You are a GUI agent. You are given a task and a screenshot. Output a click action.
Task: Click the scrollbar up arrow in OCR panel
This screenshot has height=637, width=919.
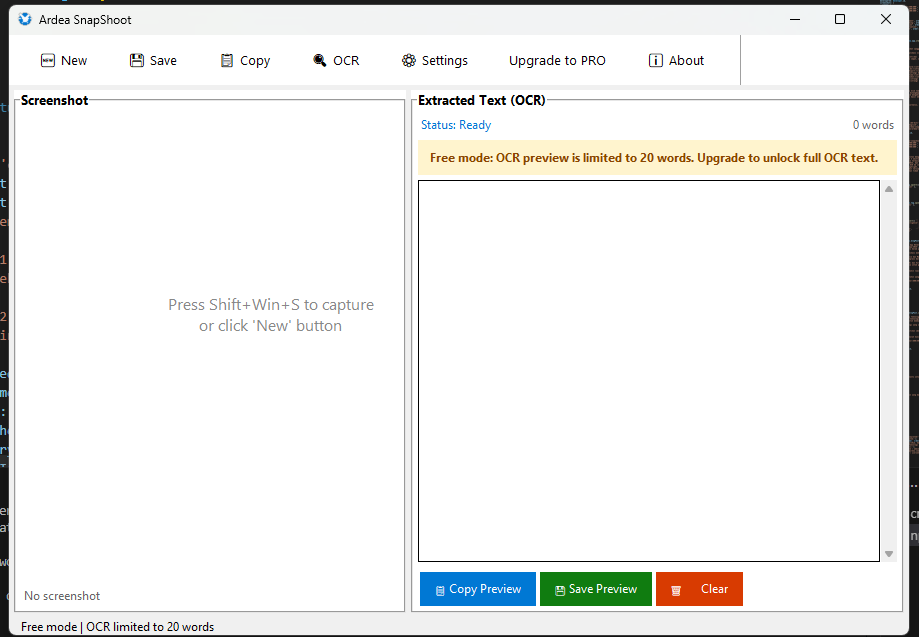pyautogui.click(x=889, y=189)
